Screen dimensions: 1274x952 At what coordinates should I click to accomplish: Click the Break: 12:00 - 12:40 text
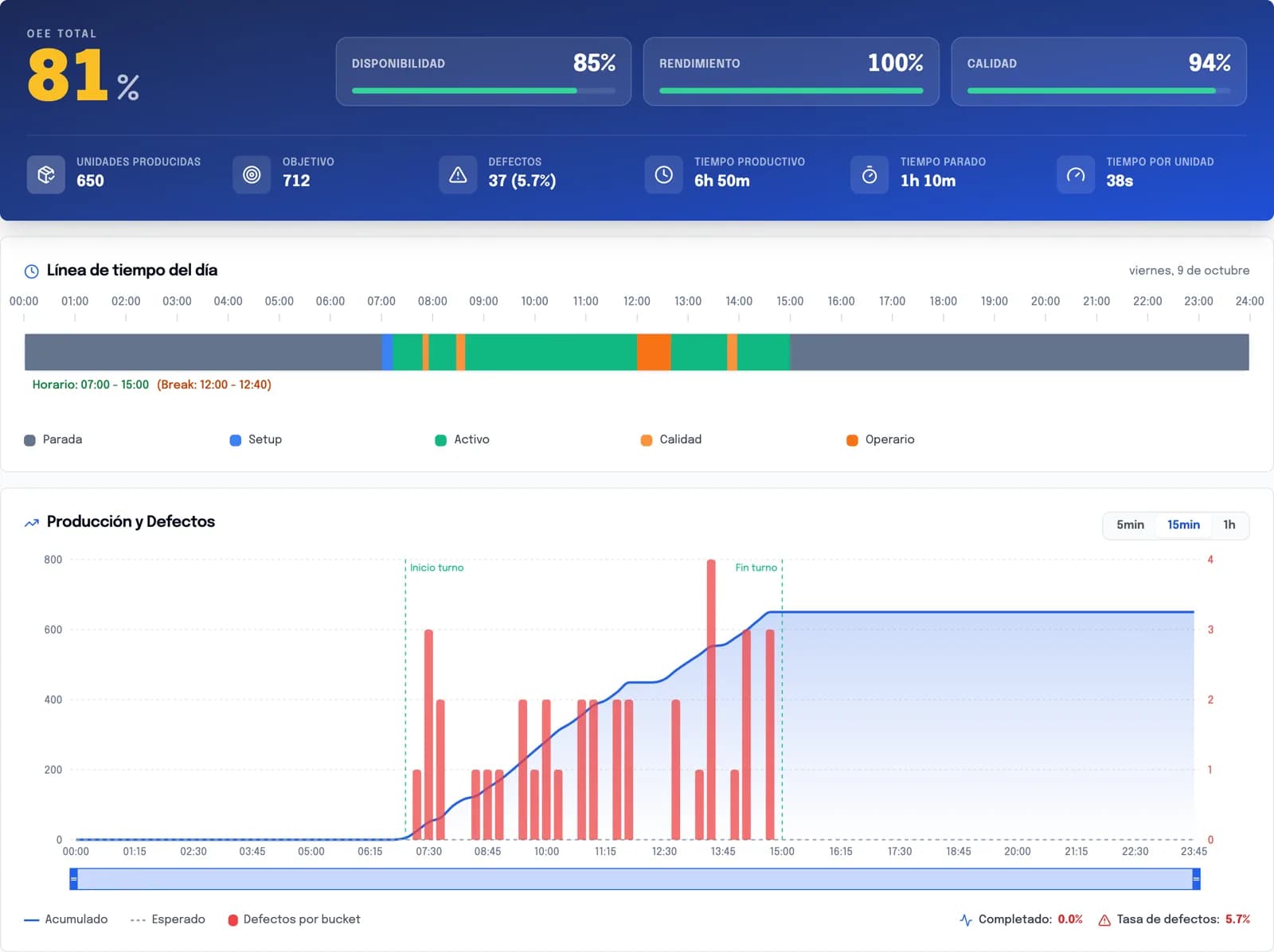[214, 384]
